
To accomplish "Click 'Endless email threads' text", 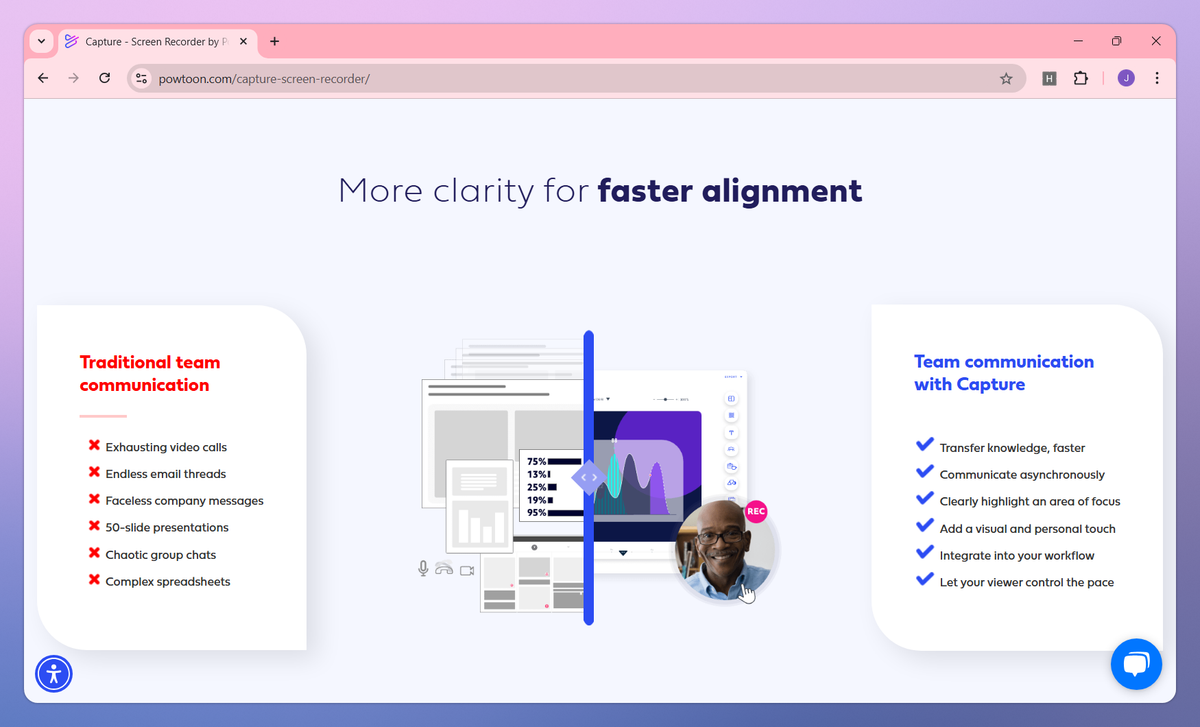I will pos(166,474).
